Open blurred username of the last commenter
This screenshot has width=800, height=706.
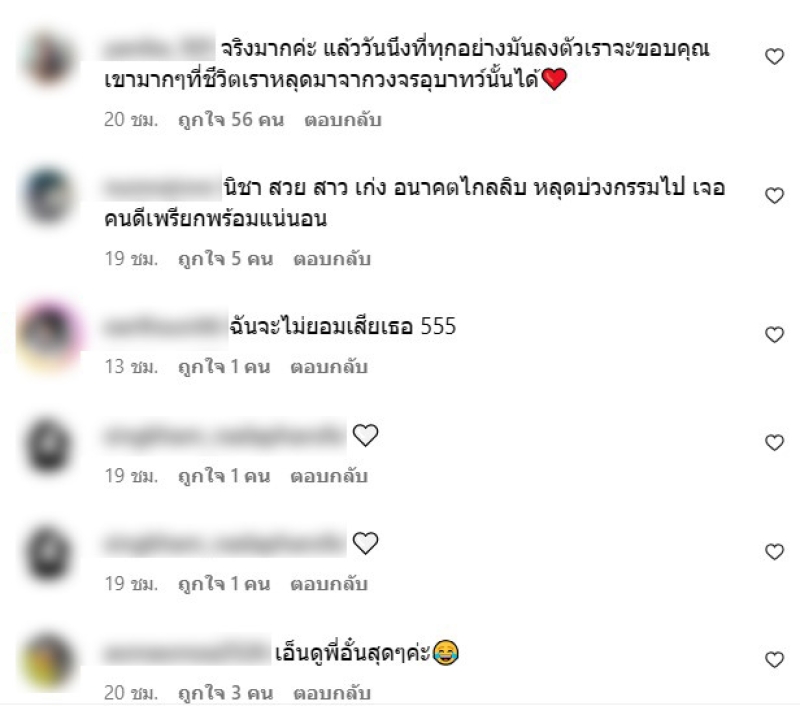(x=186, y=653)
